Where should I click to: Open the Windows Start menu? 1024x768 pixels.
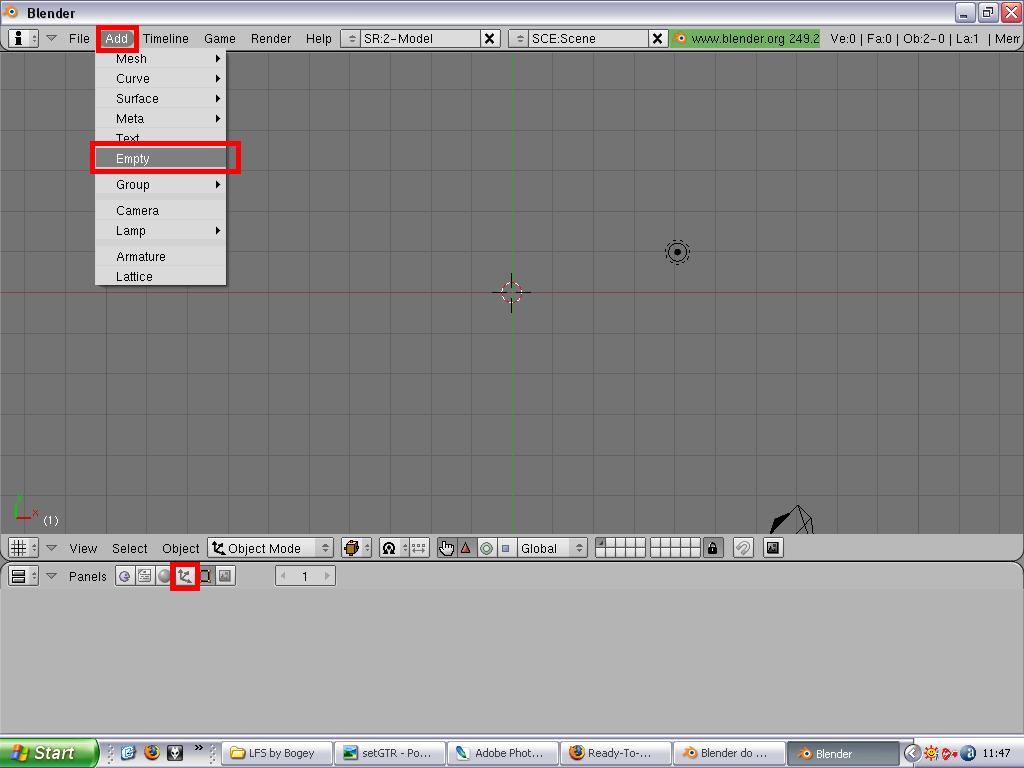(x=49, y=753)
